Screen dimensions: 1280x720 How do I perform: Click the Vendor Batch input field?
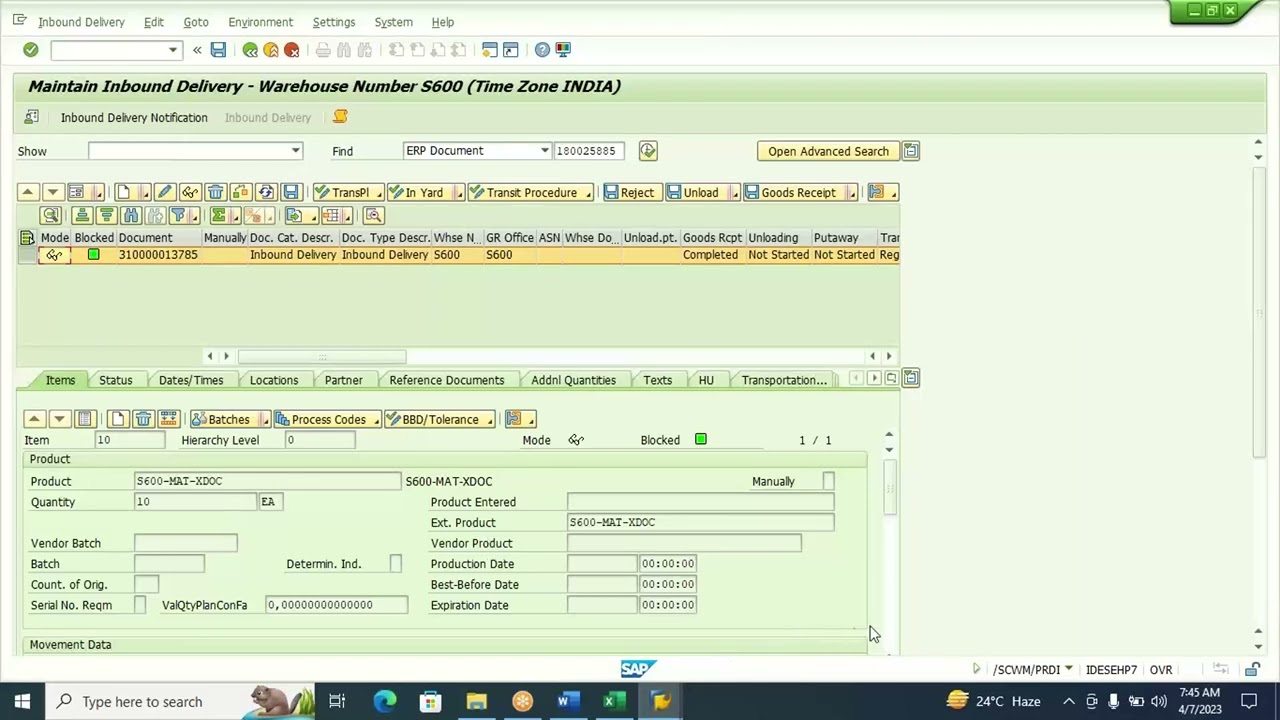coord(186,543)
